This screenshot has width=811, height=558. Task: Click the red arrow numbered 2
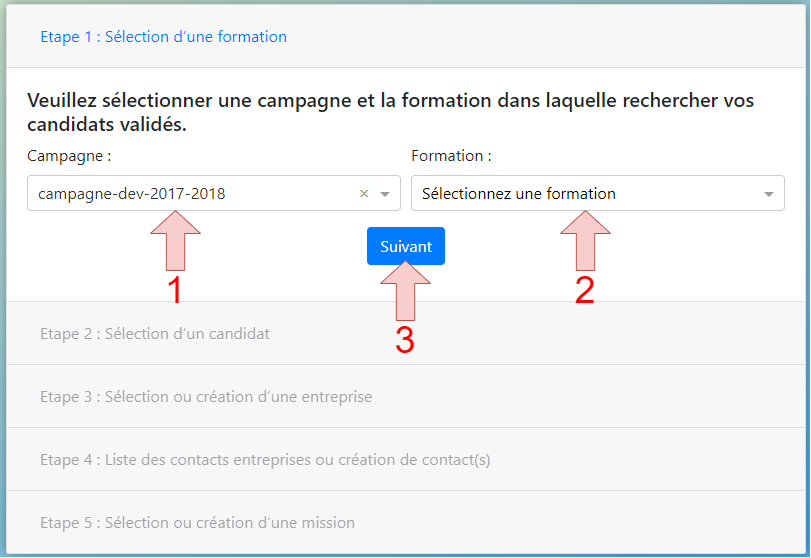585,240
